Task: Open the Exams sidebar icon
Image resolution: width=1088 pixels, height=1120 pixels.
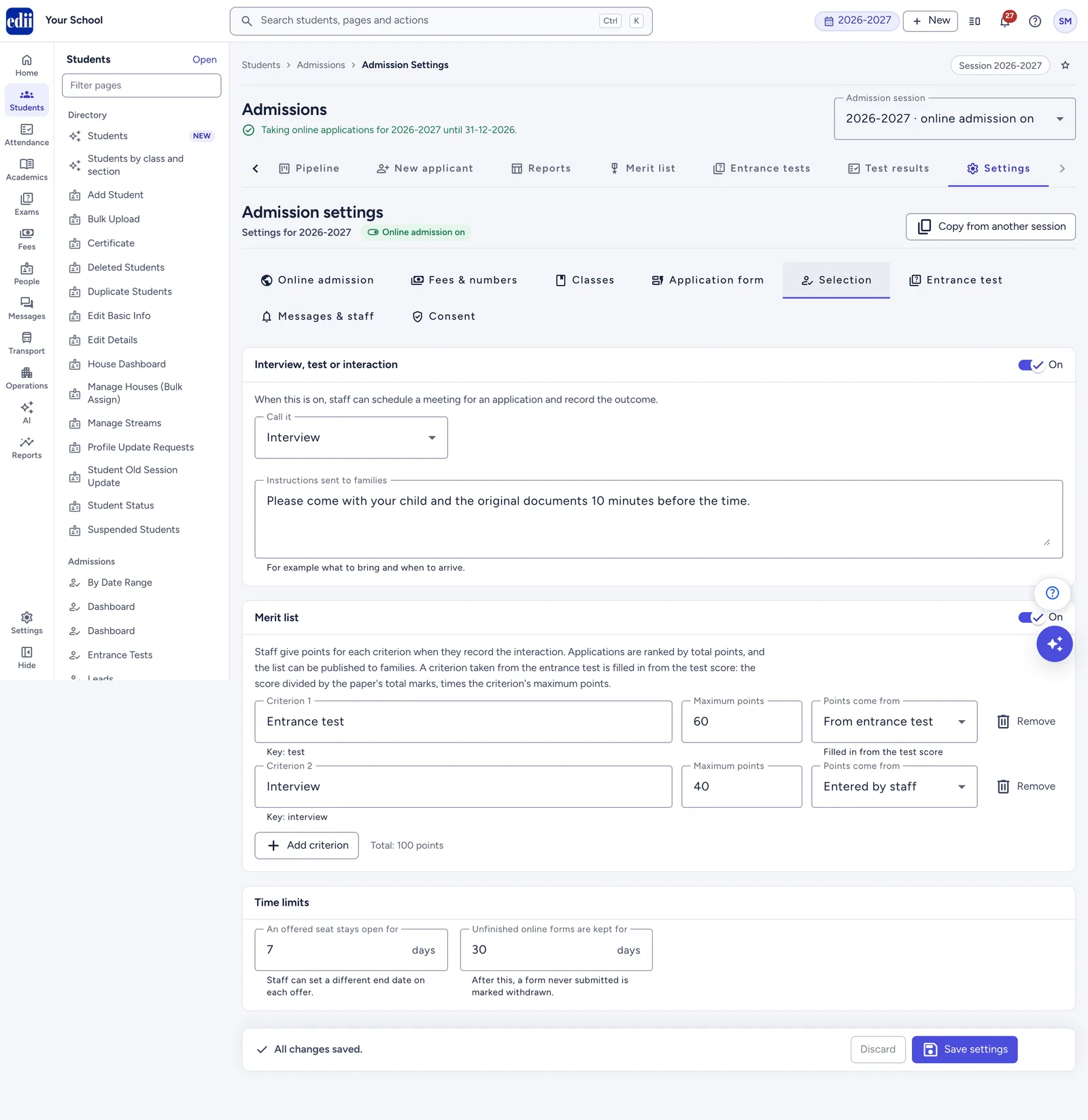Action: [x=27, y=204]
